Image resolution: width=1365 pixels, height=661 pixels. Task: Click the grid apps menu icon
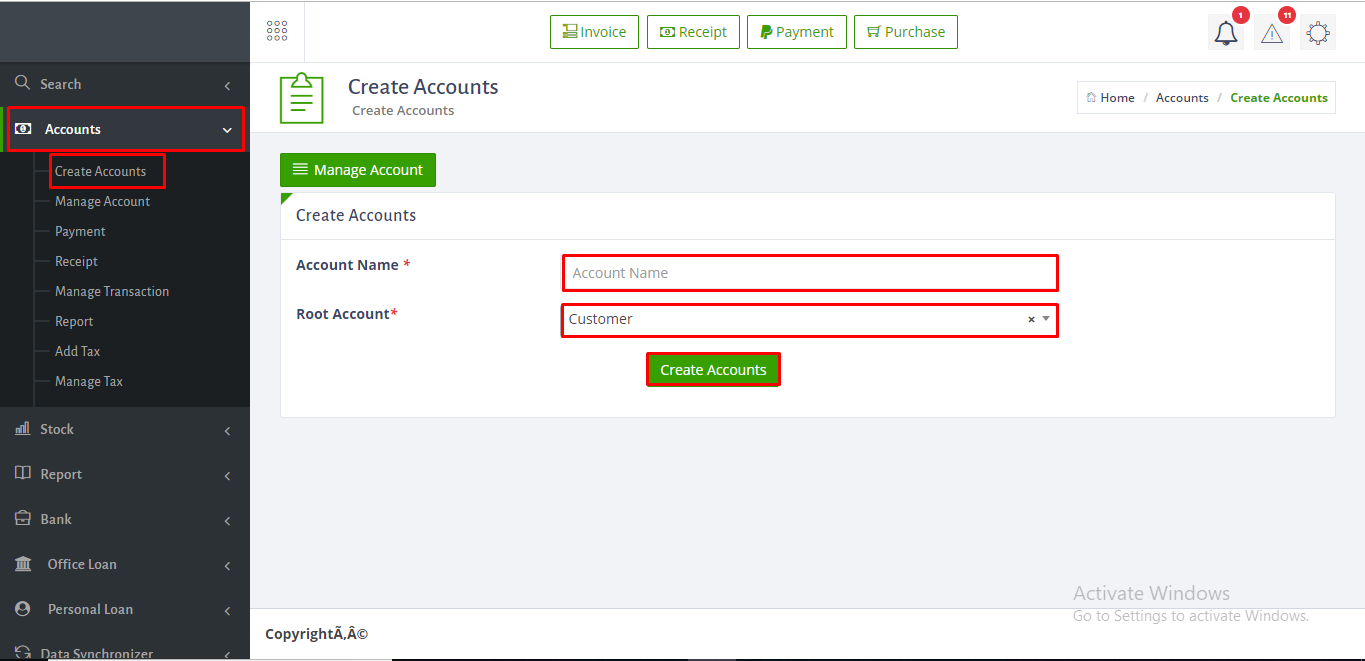point(277,31)
